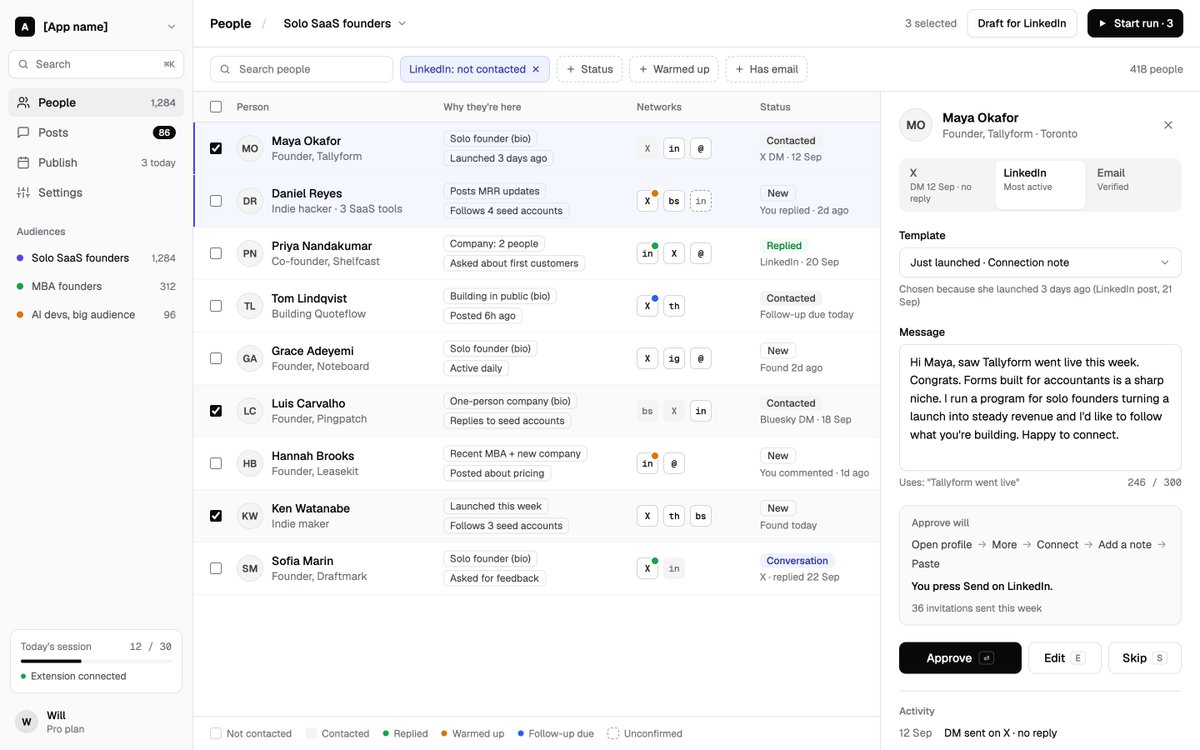Approve the message for Maya
The width and height of the screenshot is (1200, 750).
[960, 658]
